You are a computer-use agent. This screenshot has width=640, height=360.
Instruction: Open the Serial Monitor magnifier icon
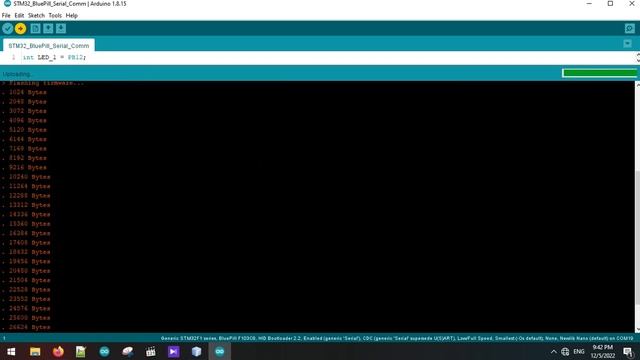[629, 29]
